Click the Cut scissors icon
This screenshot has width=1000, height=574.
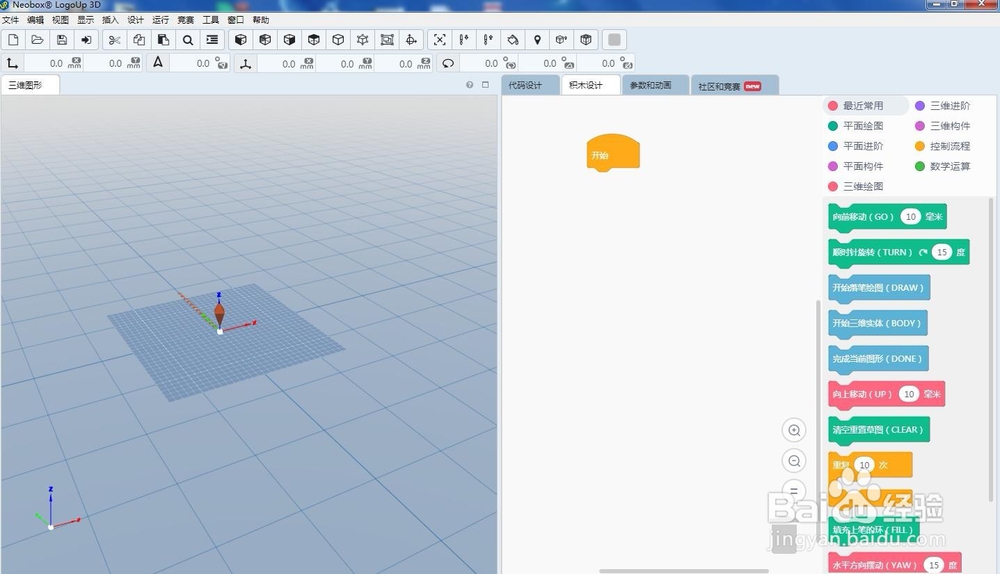[x=114, y=40]
